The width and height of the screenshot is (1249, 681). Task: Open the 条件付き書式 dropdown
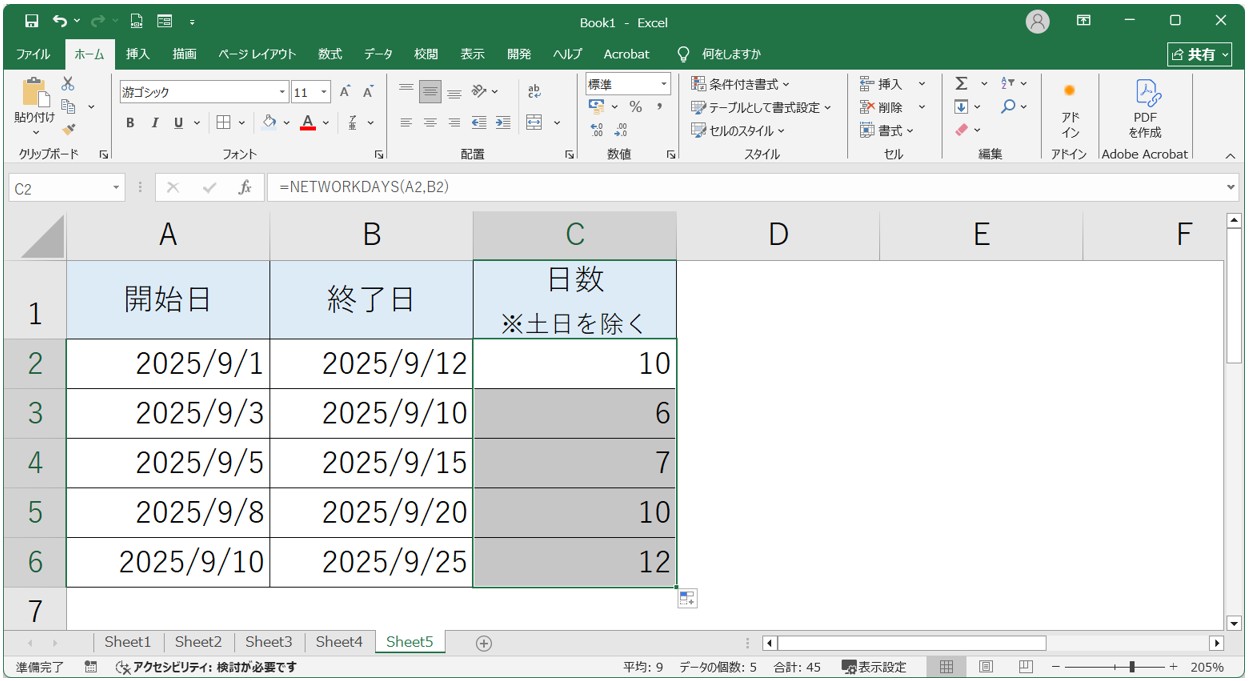(x=740, y=84)
